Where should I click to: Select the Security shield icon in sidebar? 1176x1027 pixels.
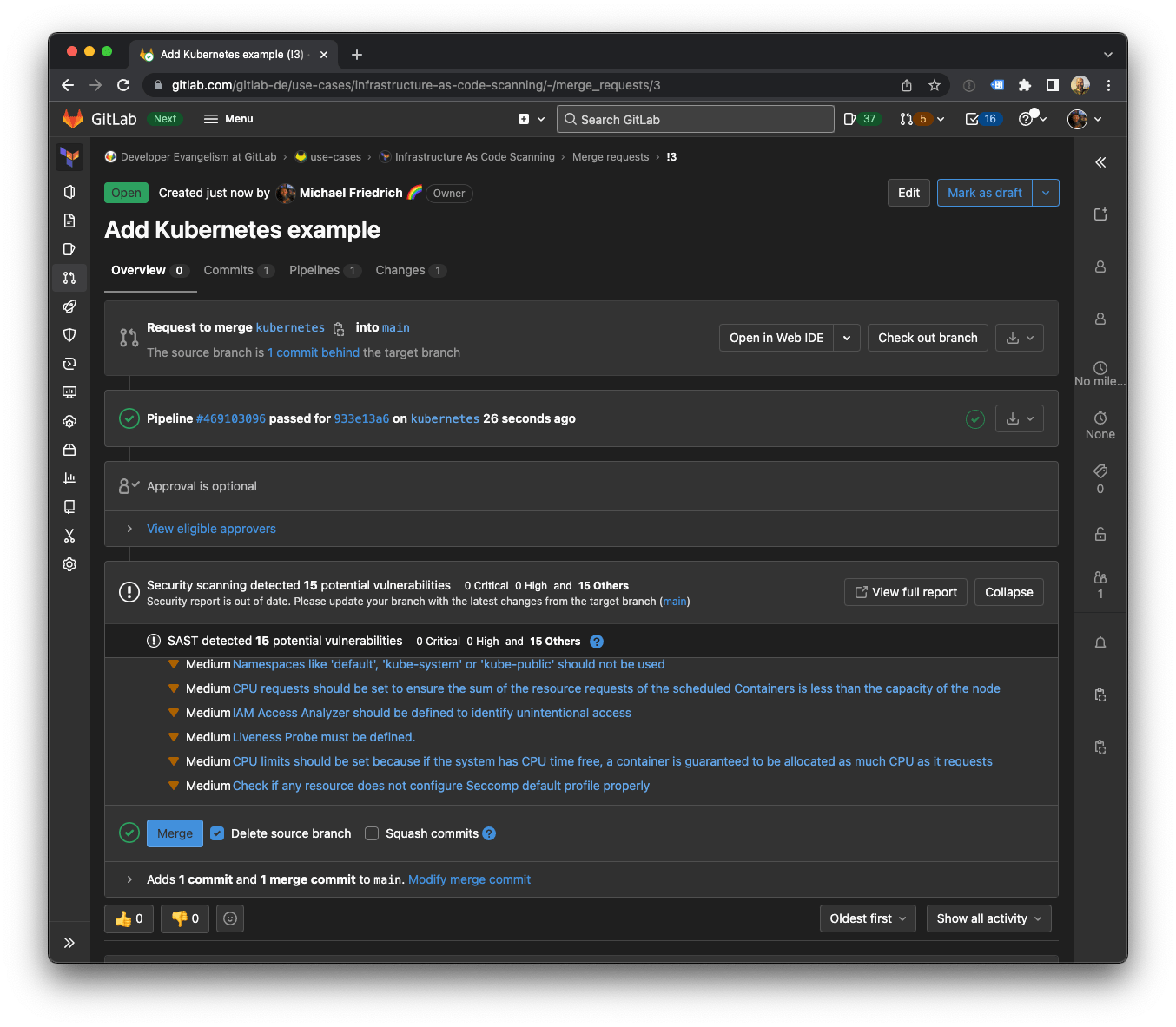[69, 334]
